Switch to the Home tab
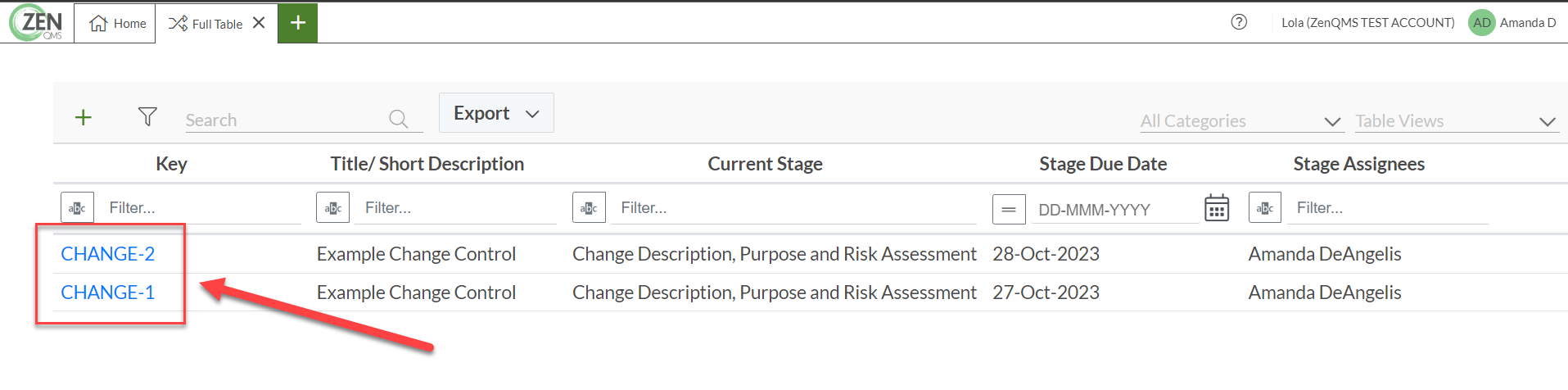The width and height of the screenshot is (1568, 390). pos(118,24)
